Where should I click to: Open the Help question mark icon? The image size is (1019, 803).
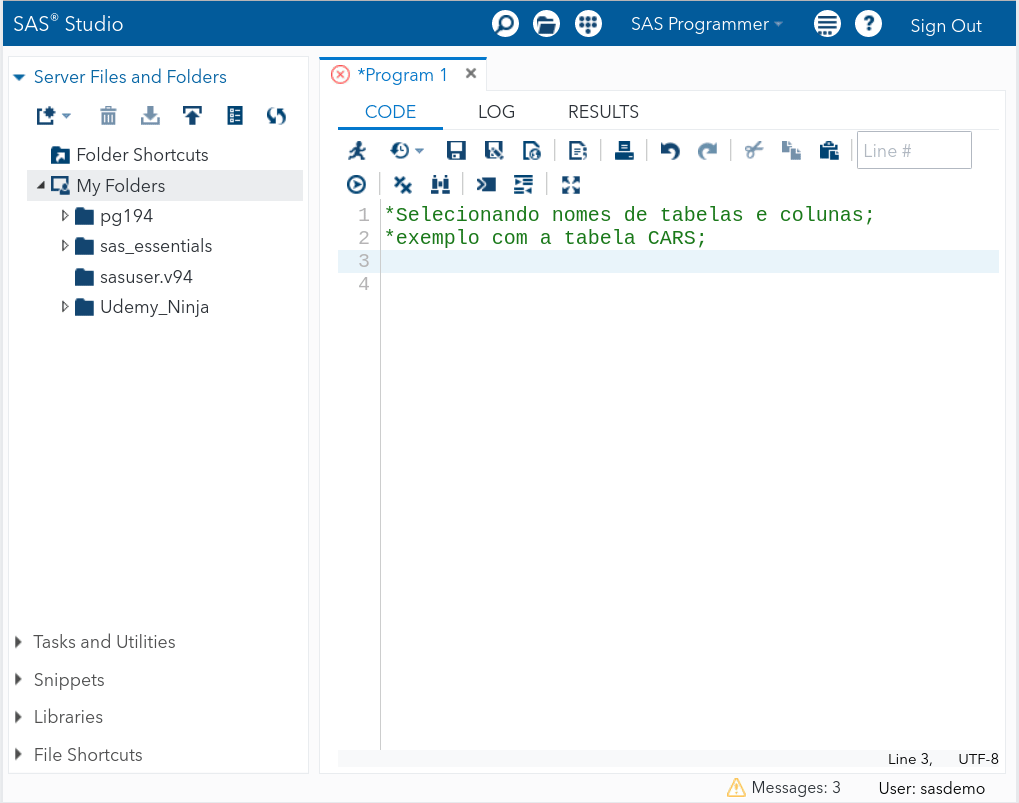868,24
